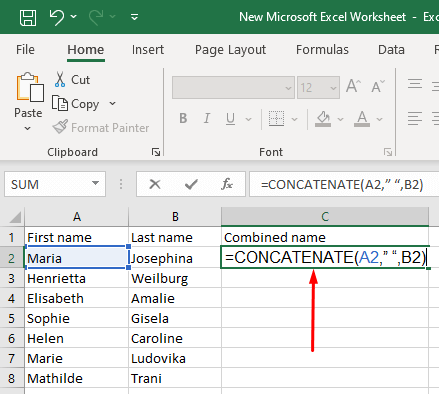Click the 'Combined name' cell
The image size is (439, 394).
tap(325, 237)
